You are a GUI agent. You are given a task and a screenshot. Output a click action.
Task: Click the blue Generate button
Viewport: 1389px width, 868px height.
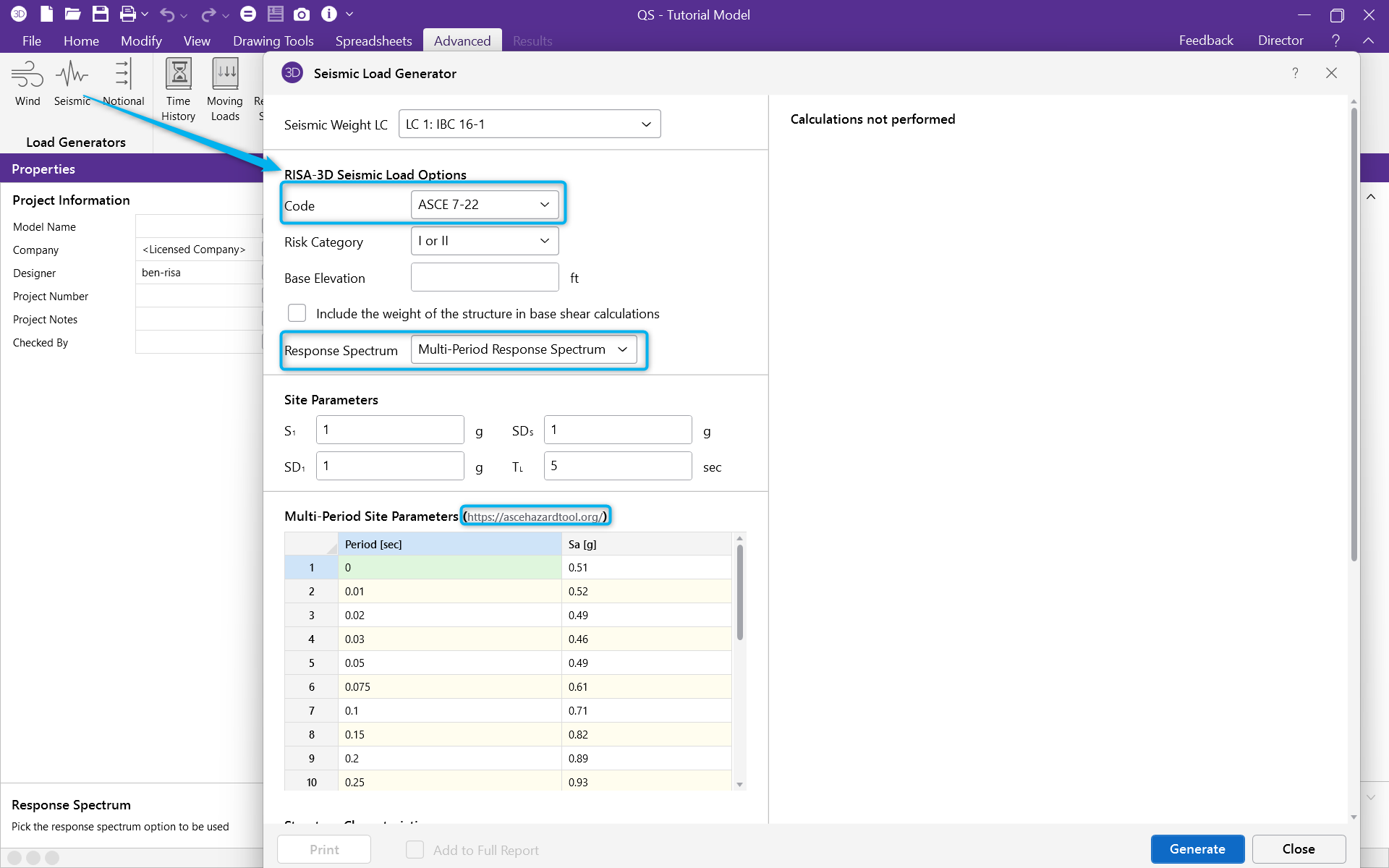pos(1197,849)
